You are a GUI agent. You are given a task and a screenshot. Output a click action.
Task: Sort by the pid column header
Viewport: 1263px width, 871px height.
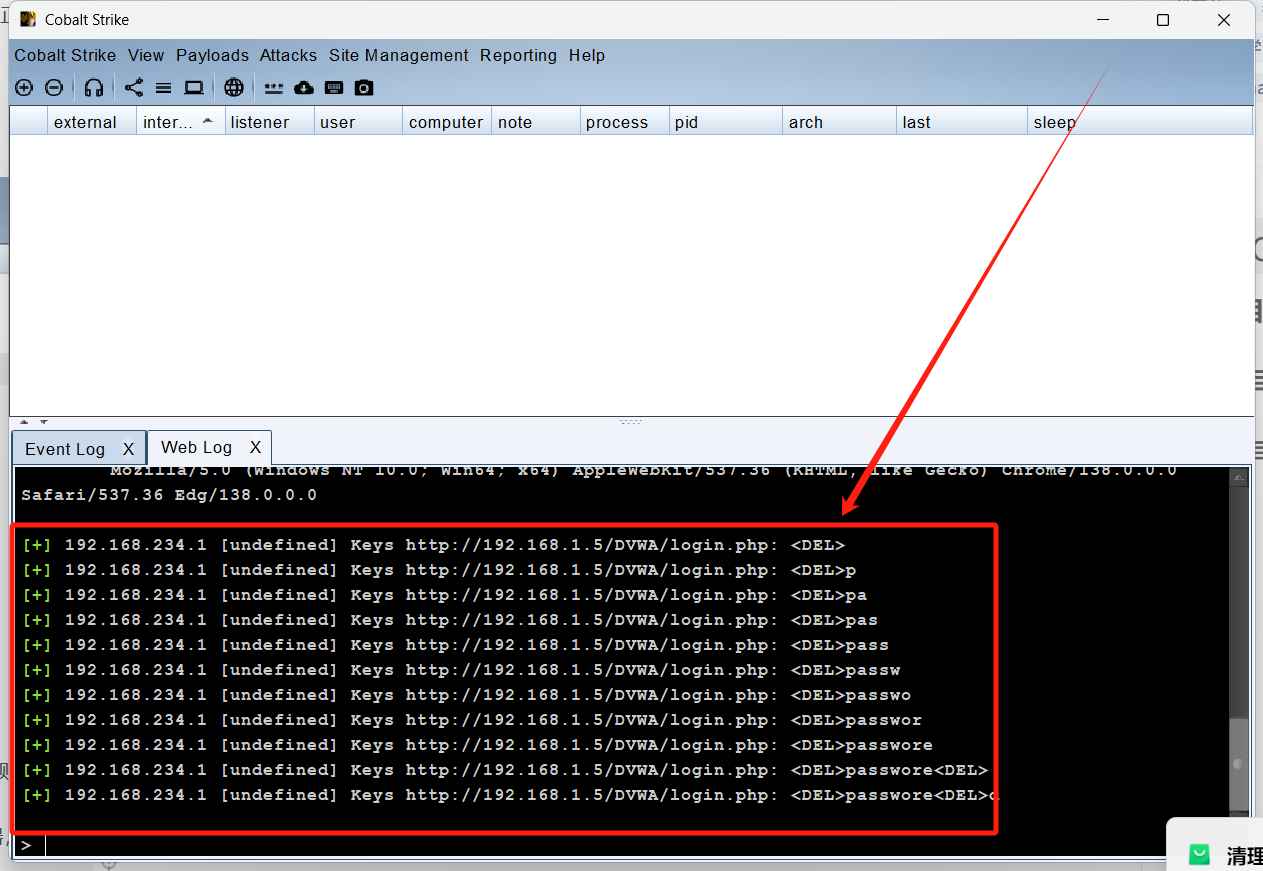pyautogui.click(x=725, y=122)
